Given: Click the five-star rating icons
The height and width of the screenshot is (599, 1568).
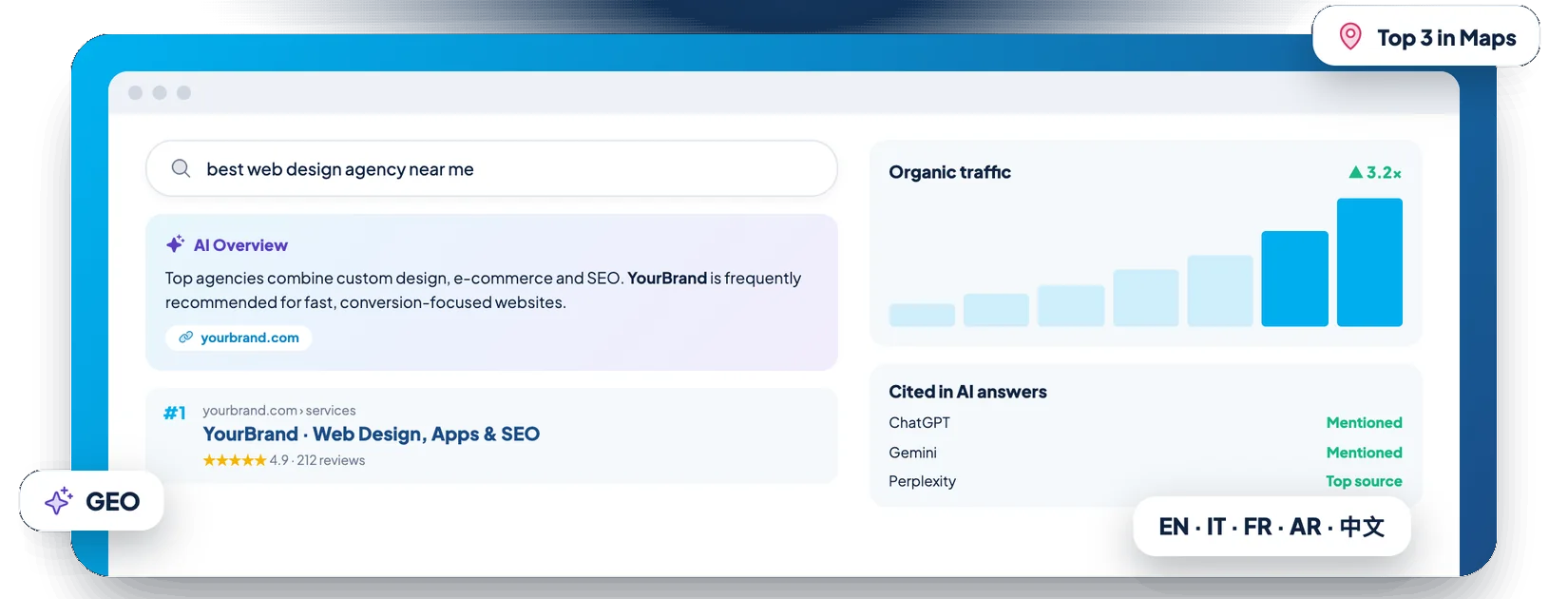Looking at the screenshot, I should pyautogui.click(x=235, y=460).
